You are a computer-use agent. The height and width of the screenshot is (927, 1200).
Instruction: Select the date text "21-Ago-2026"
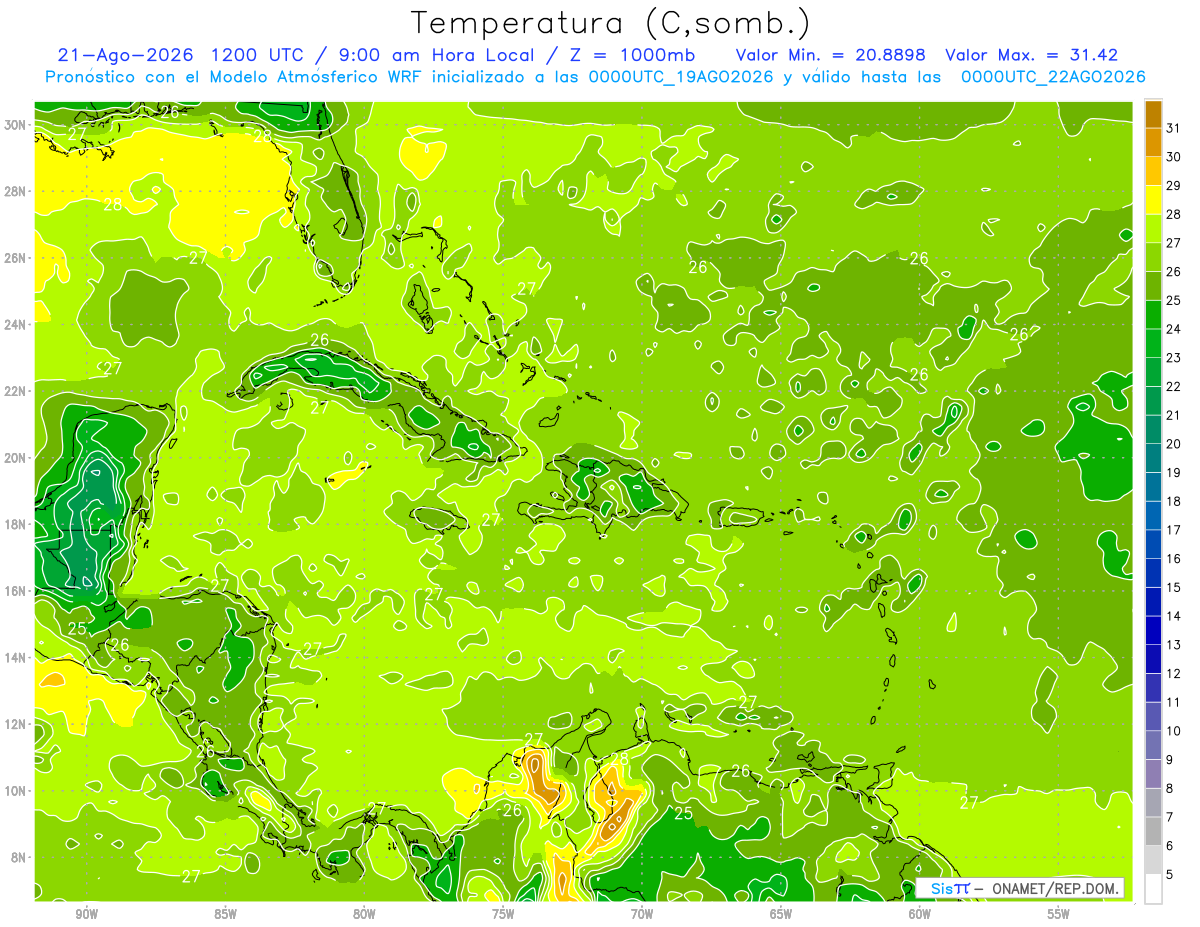(x=126, y=55)
